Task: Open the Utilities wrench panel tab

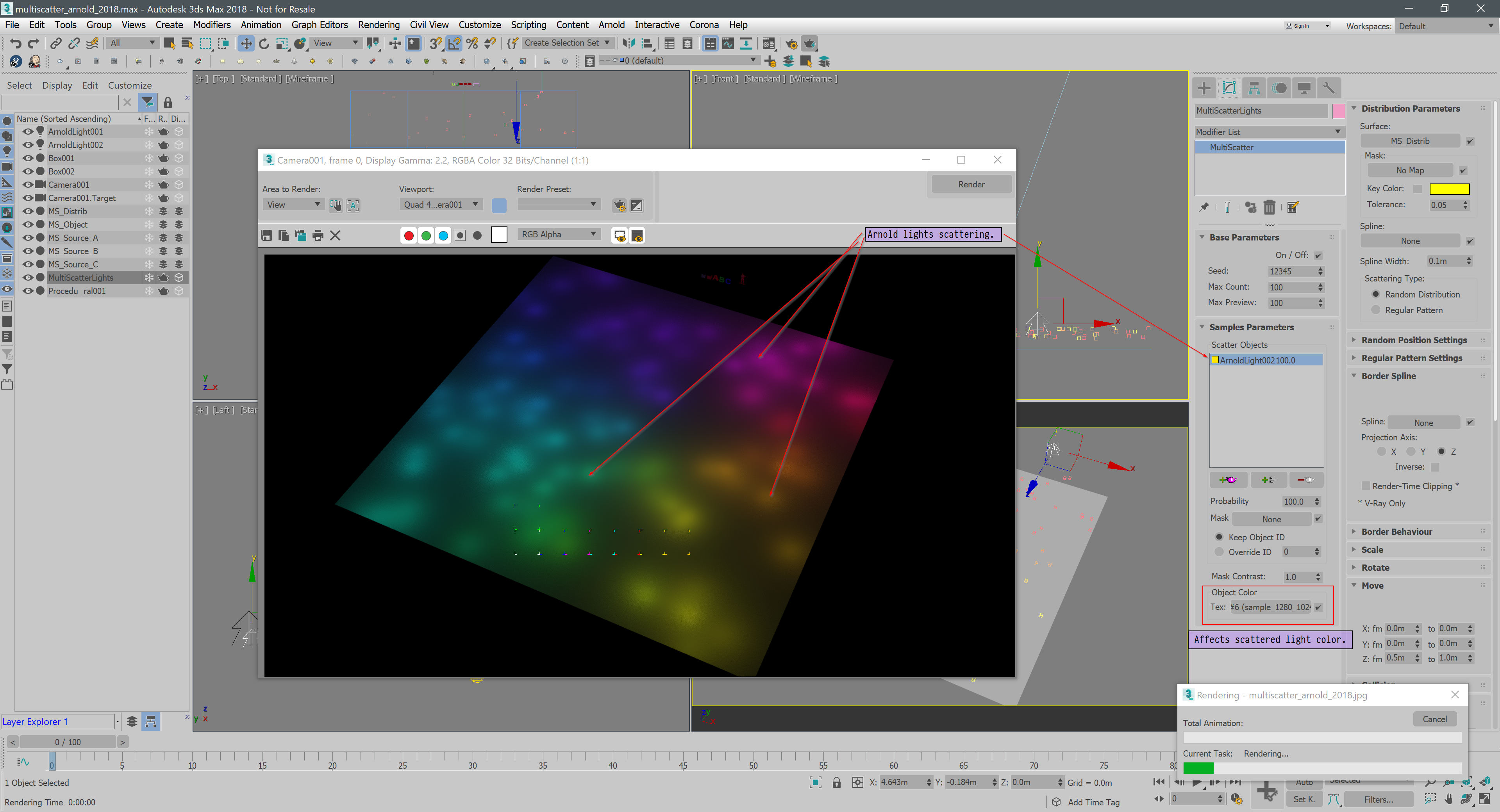Action: click(1329, 88)
